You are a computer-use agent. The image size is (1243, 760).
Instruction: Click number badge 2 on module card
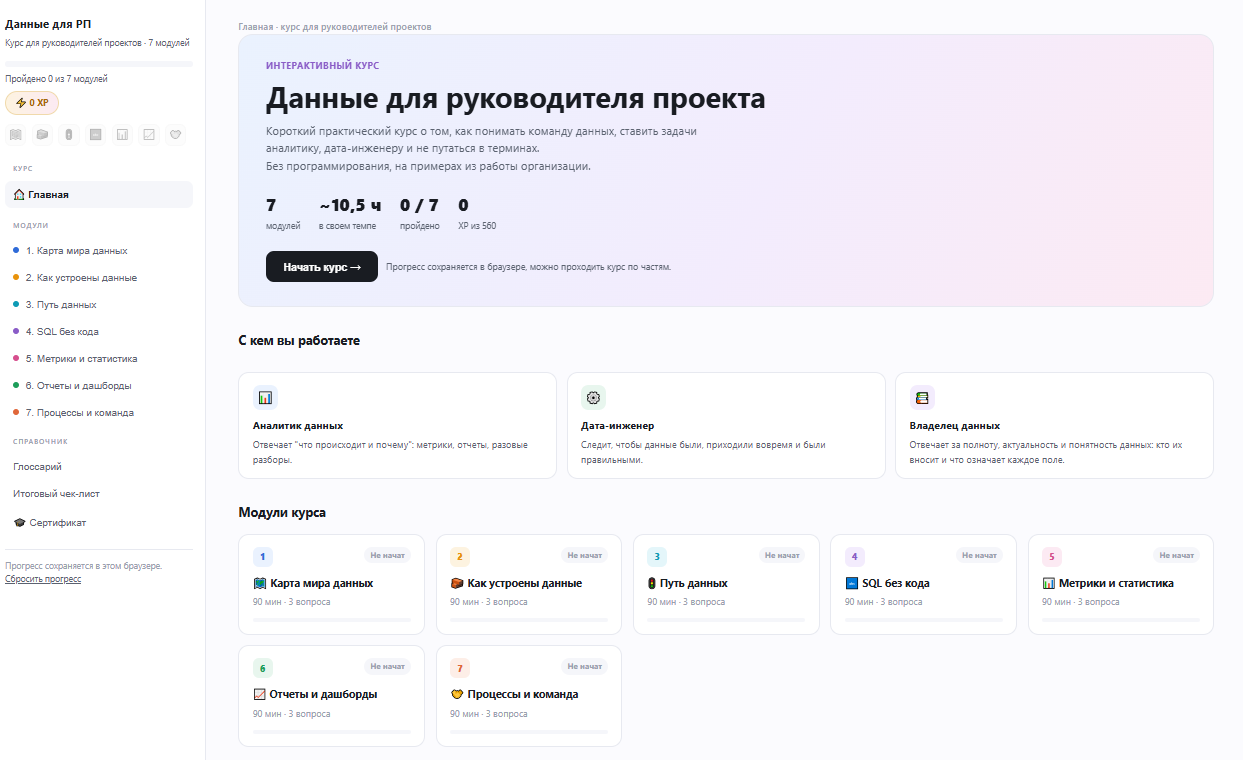pyautogui.click(x=460, y=557)
